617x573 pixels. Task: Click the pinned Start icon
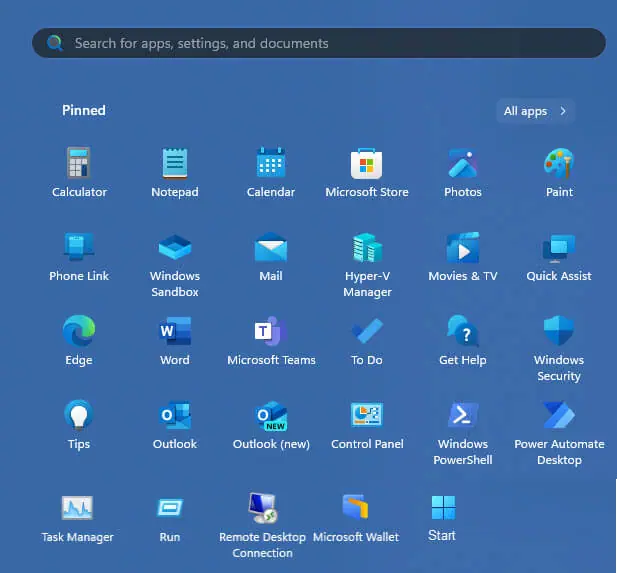click(x=442, y=518)
